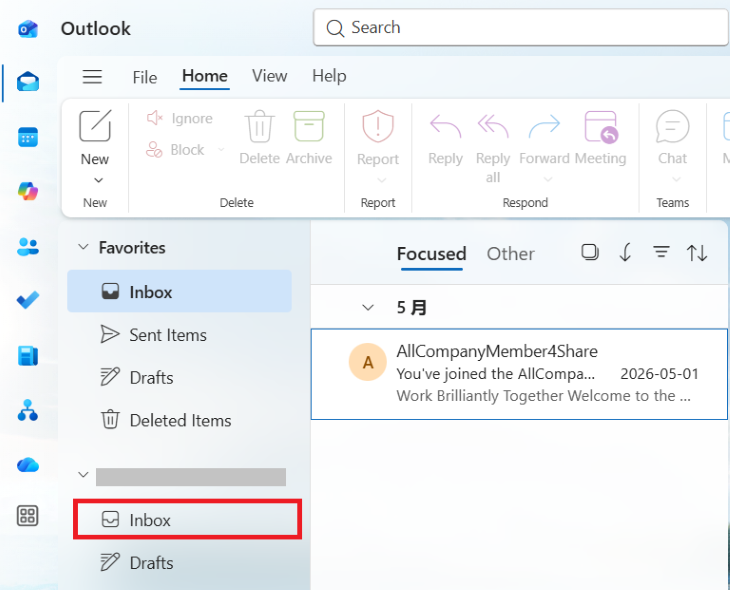This screenshot has height=590, width=730.
Task: Open the Org Explorer icon
Action: click(x=28, y=410)
